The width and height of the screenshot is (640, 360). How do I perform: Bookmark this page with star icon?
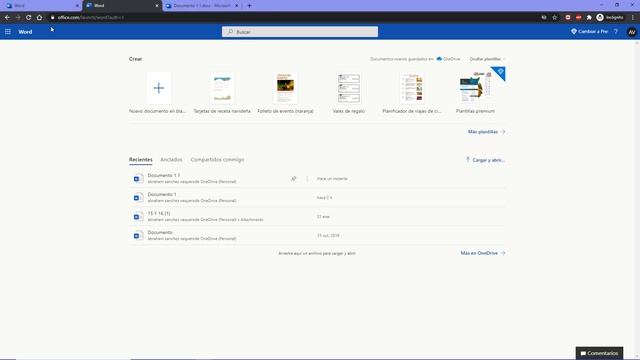(x=555, y=18)
